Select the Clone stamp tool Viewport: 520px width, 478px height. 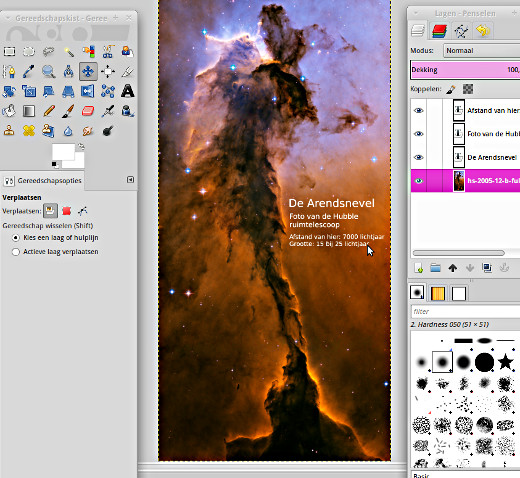(x=9, y=131)
